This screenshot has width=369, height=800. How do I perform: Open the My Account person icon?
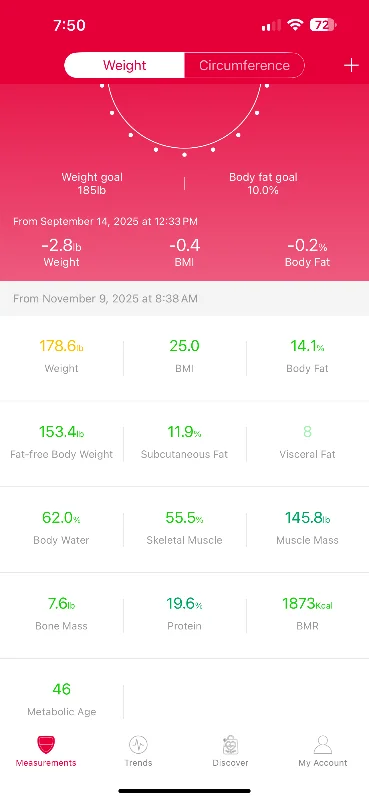[323, 745]
